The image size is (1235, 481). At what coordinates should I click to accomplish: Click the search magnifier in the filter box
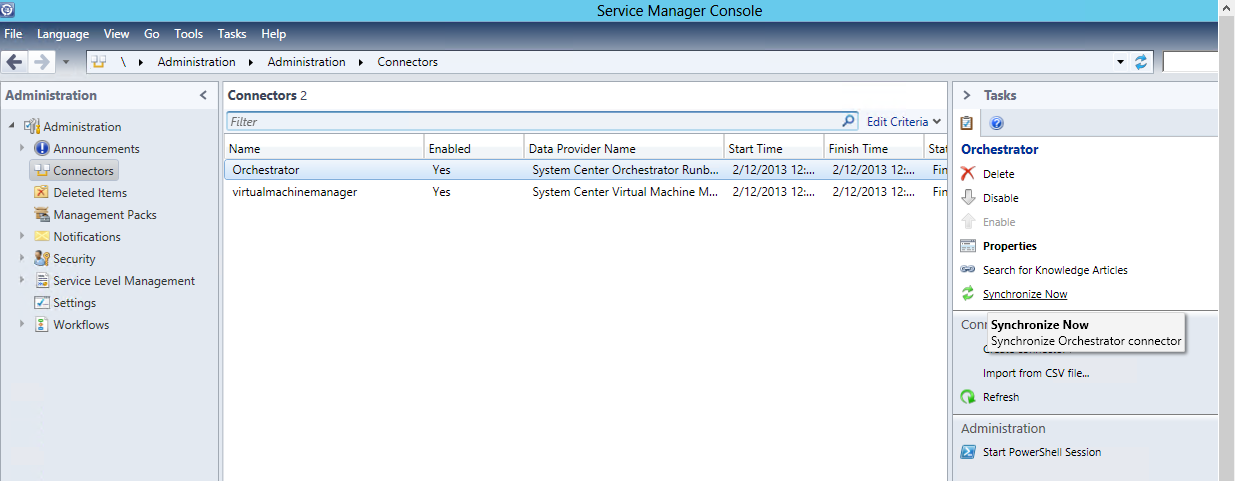tap(849, 121)
